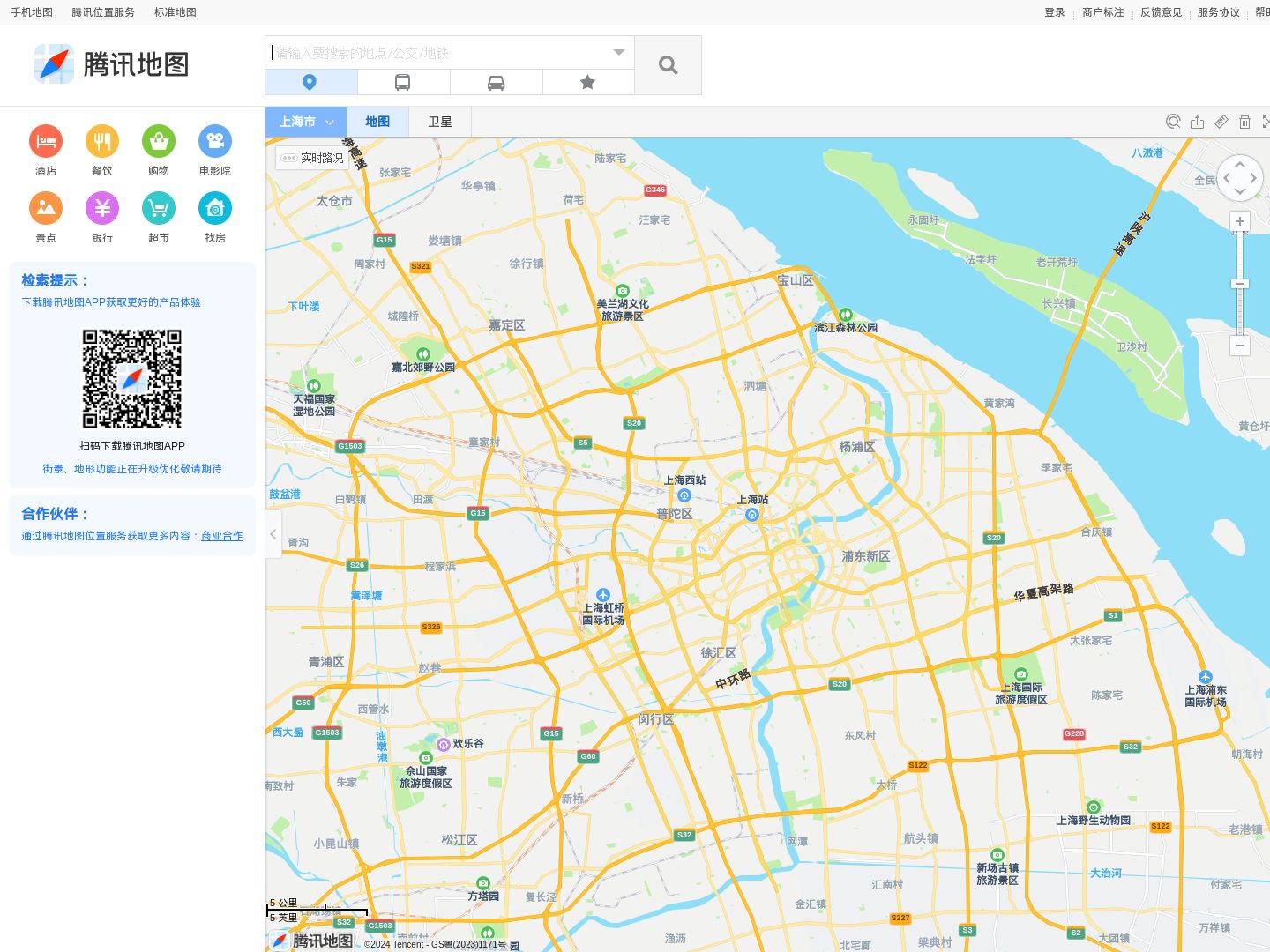Switch to the 地图 map tab

coord(377,122)
